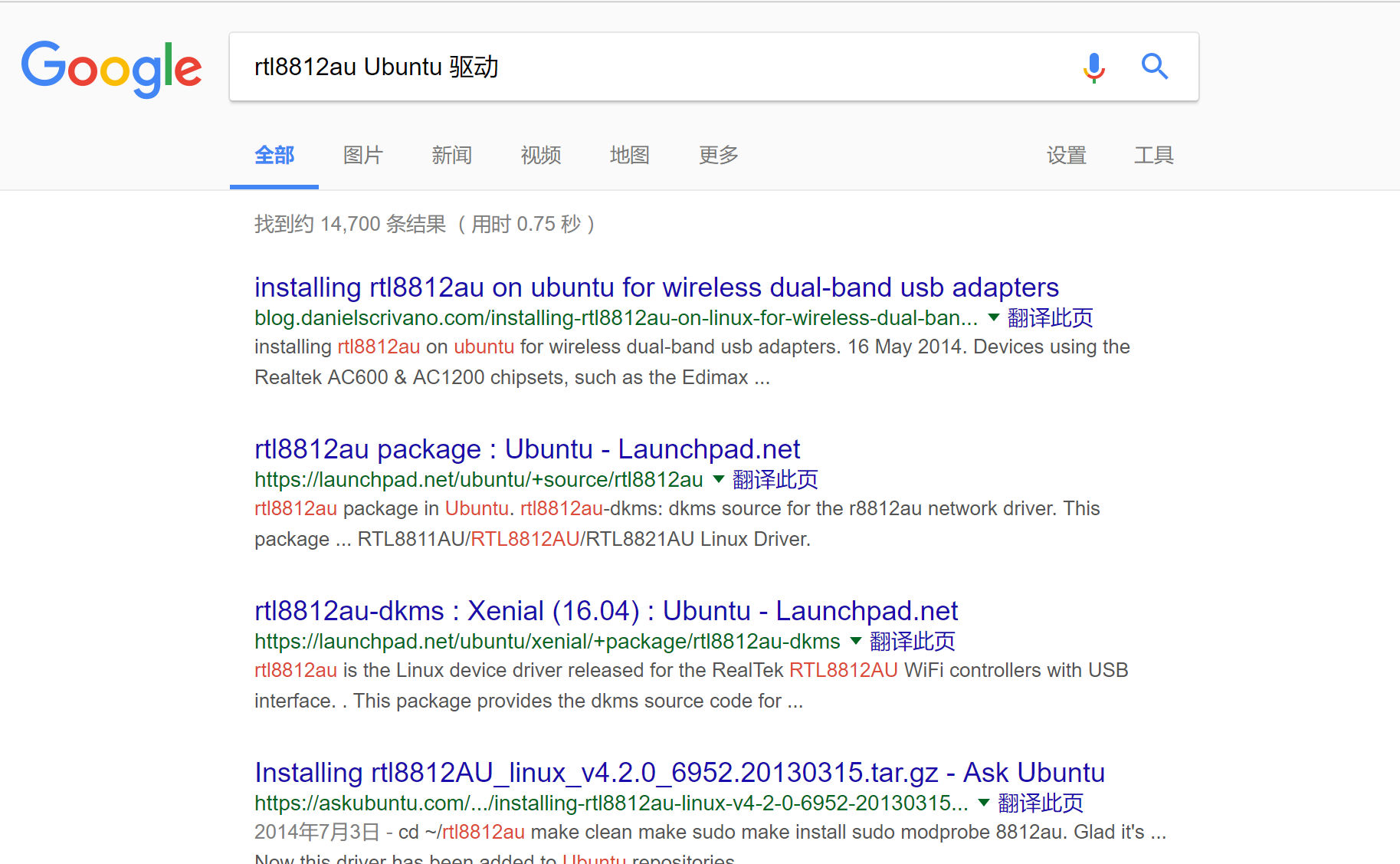The height and width of the screenshot is (864, 1400).
Task: Open the Ask Ubuntu 'Installing rtl8812AU_linux' result
Action: click(680, 773)
